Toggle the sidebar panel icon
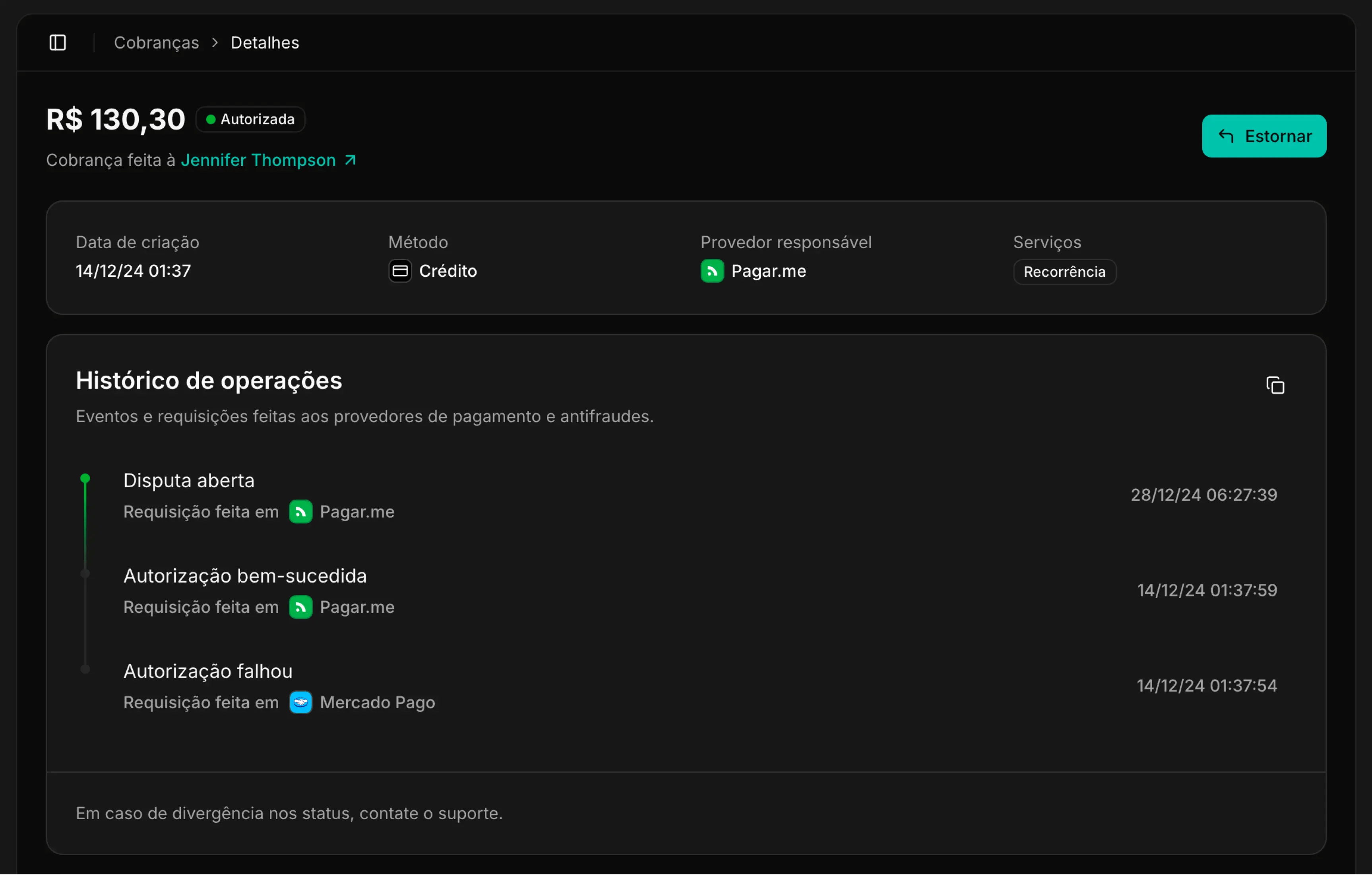 click(58, 43)
